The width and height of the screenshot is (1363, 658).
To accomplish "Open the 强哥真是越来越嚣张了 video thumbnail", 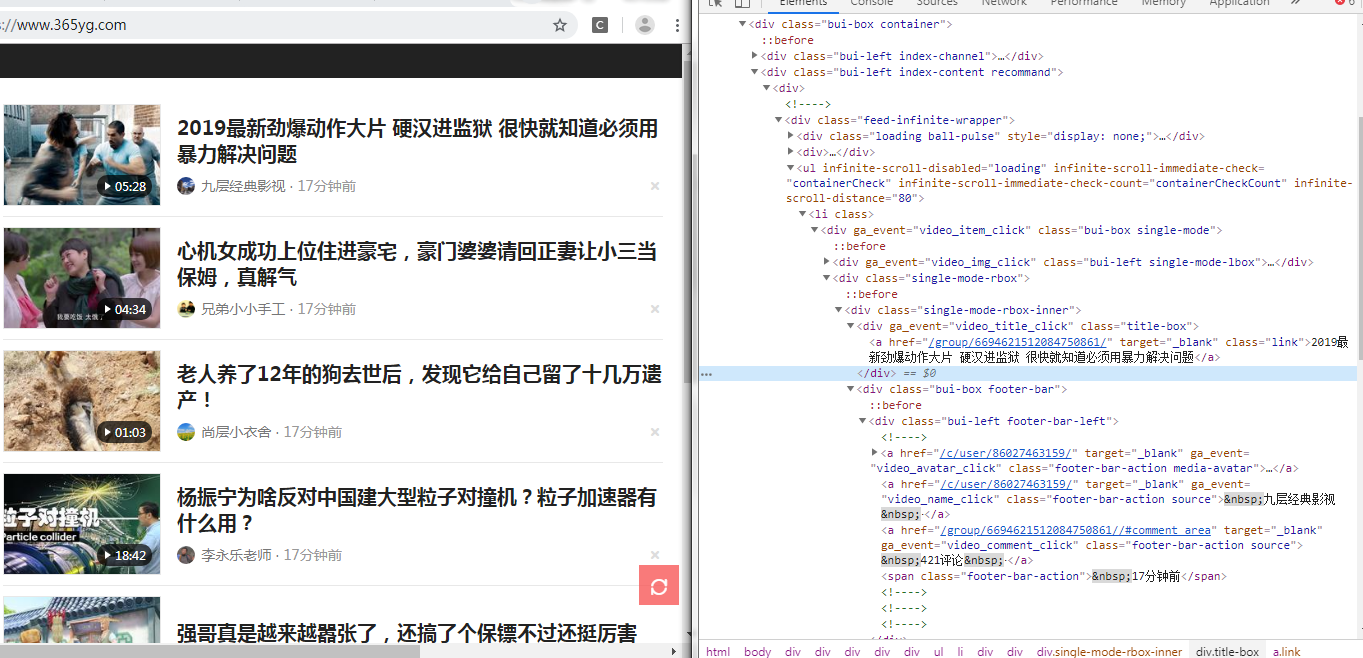I will click(x=82, y=620).
